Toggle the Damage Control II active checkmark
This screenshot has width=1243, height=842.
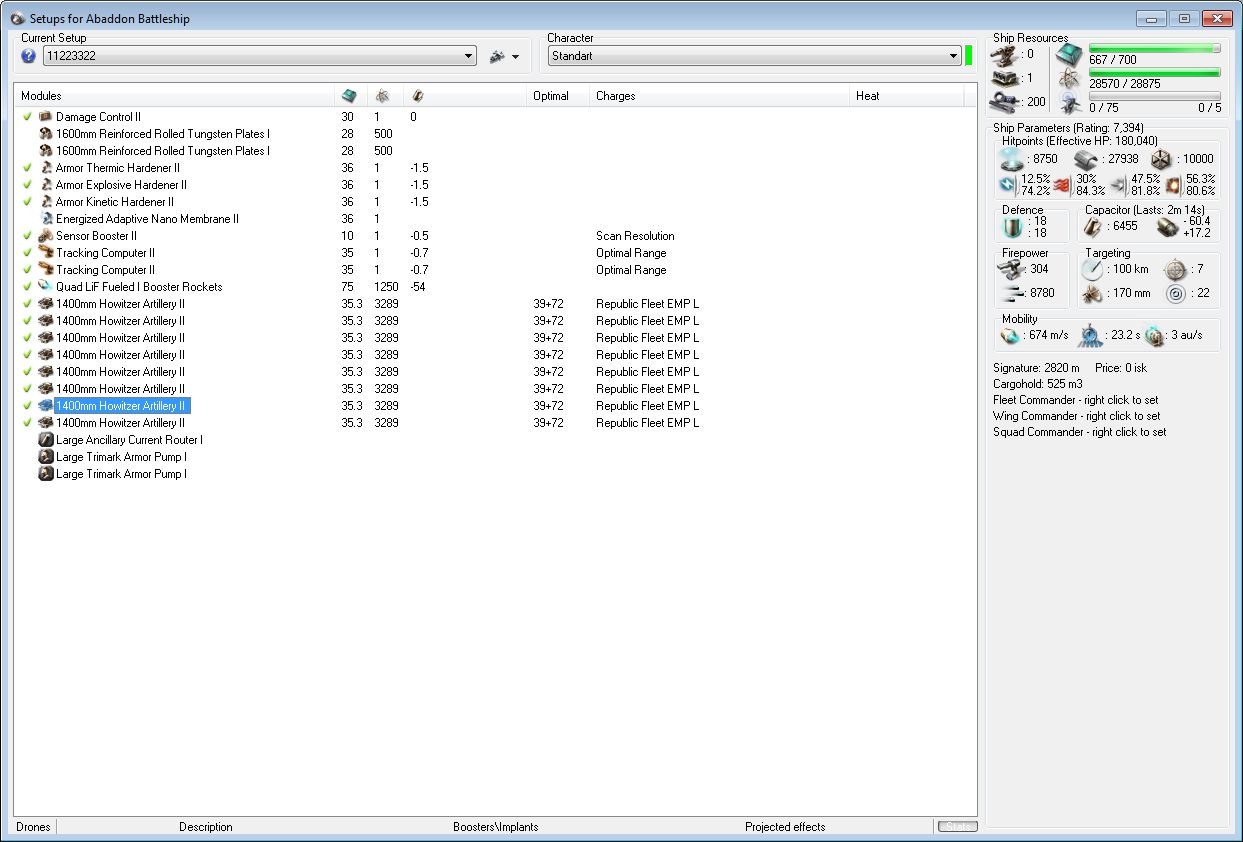pyautogui.click(x=28, y=117)
